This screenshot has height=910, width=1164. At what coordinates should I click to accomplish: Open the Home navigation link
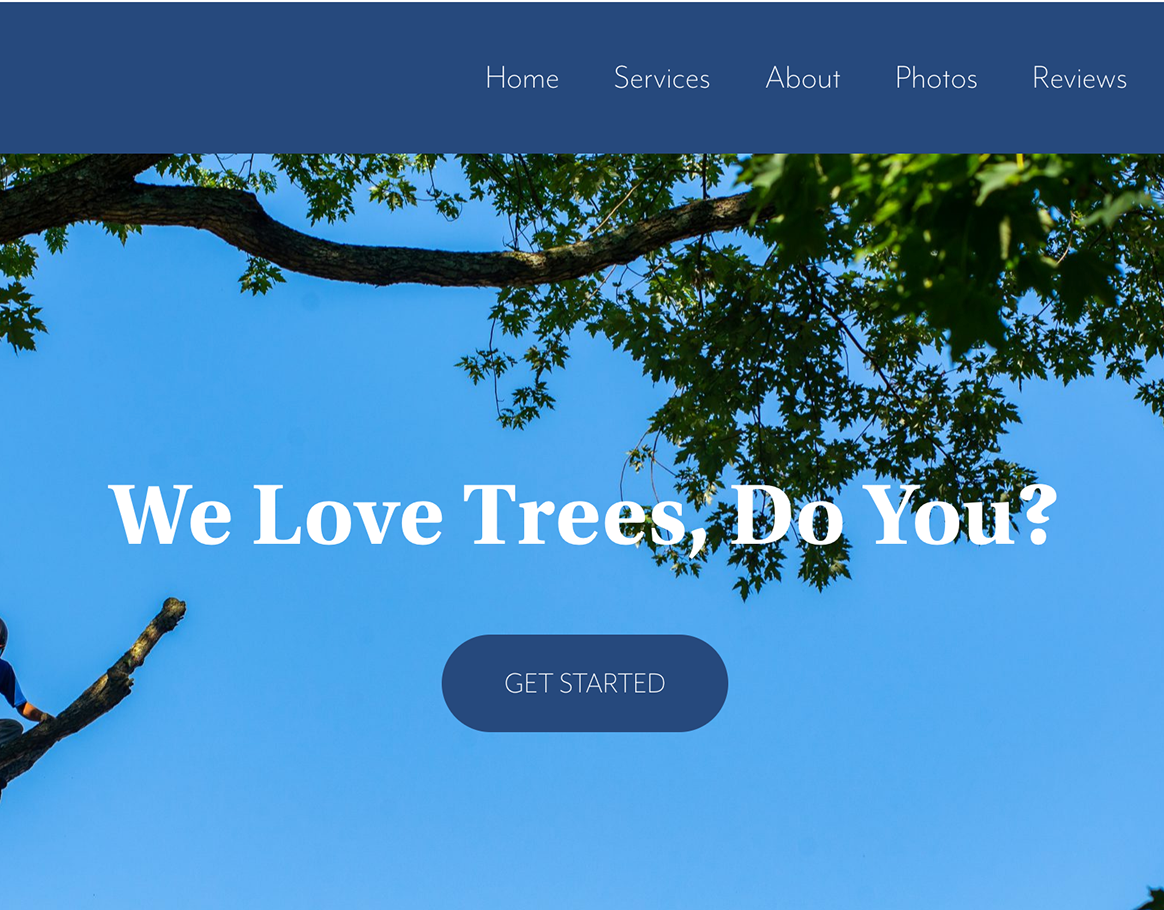(522, 78)
